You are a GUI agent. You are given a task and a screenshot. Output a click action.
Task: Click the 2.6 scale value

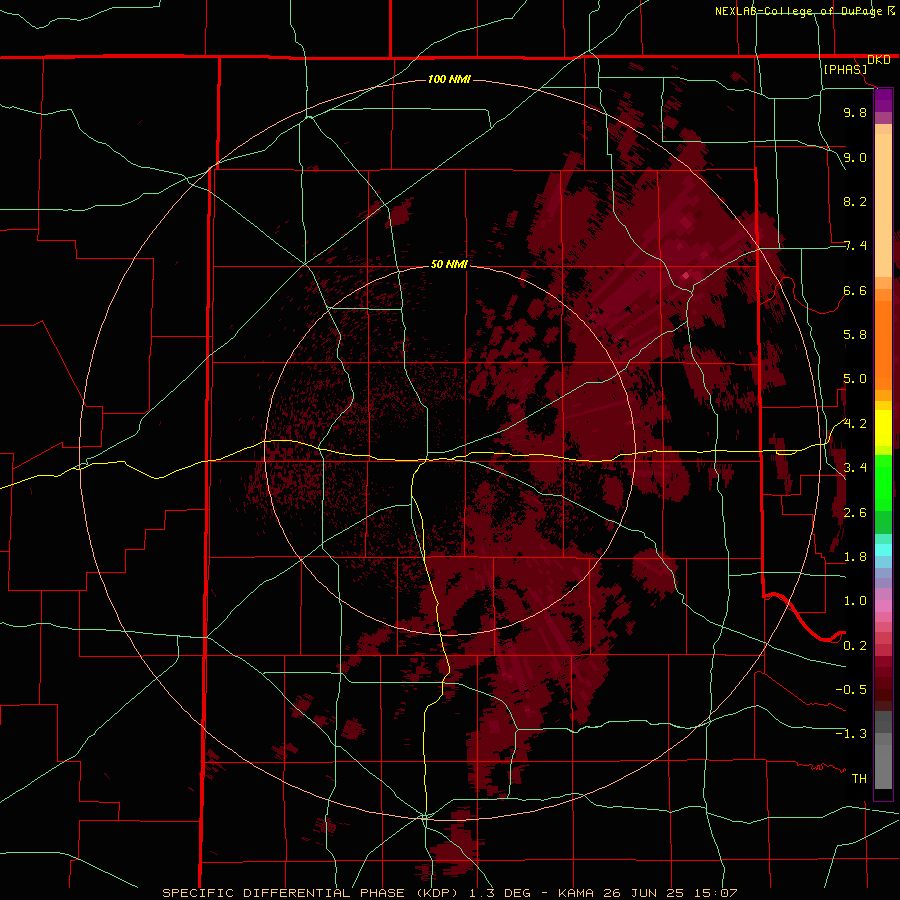(x=855, y=513)
